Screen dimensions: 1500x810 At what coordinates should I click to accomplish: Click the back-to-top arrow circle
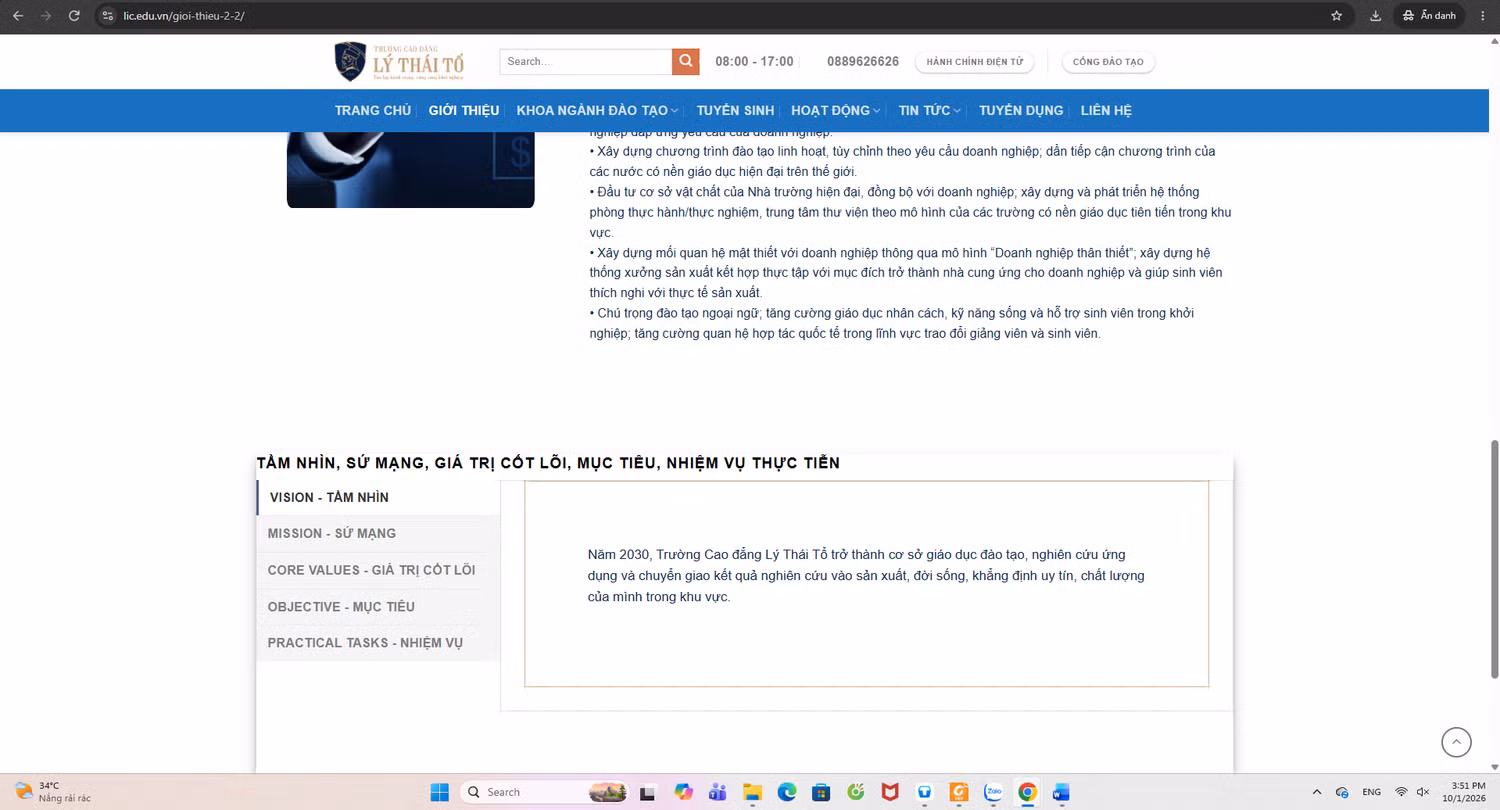pyautogui.click(x=1456, y=742)
